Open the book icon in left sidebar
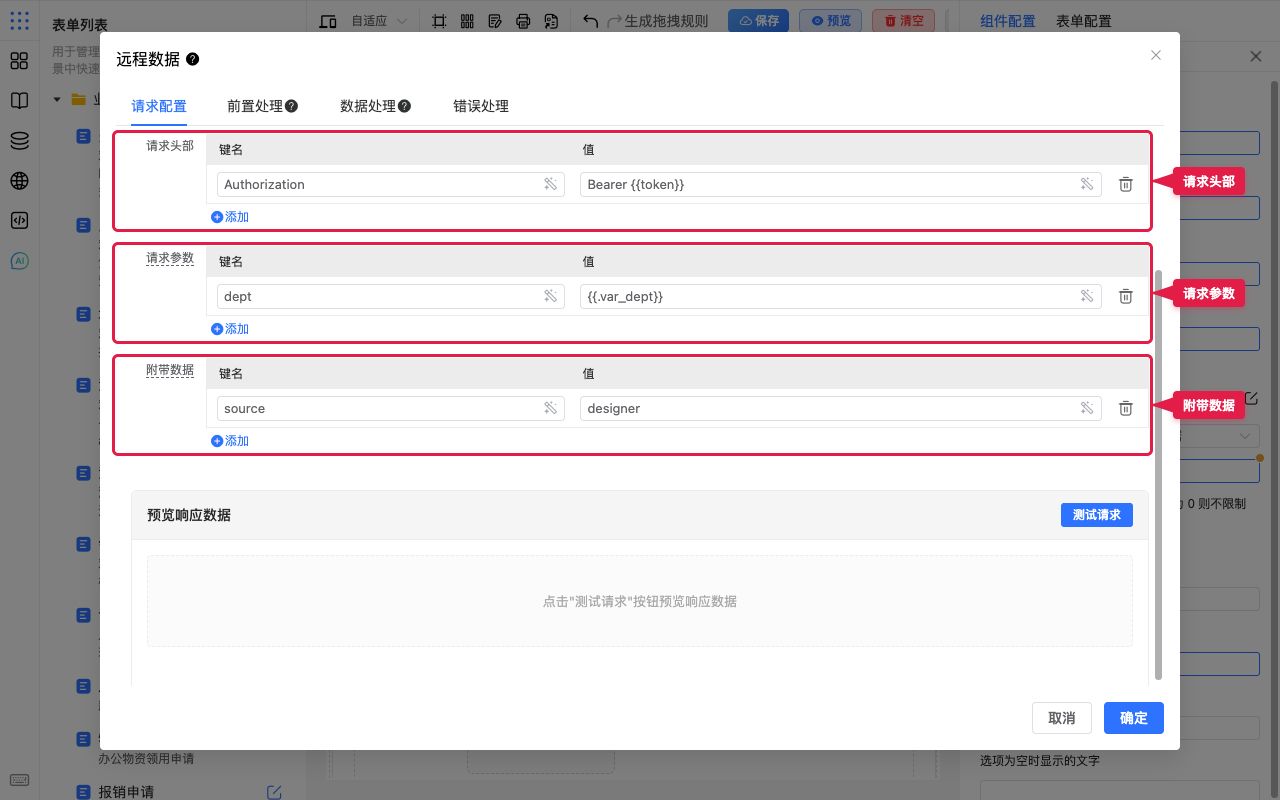Screen dimensions: 1280x800 (19, 101)
